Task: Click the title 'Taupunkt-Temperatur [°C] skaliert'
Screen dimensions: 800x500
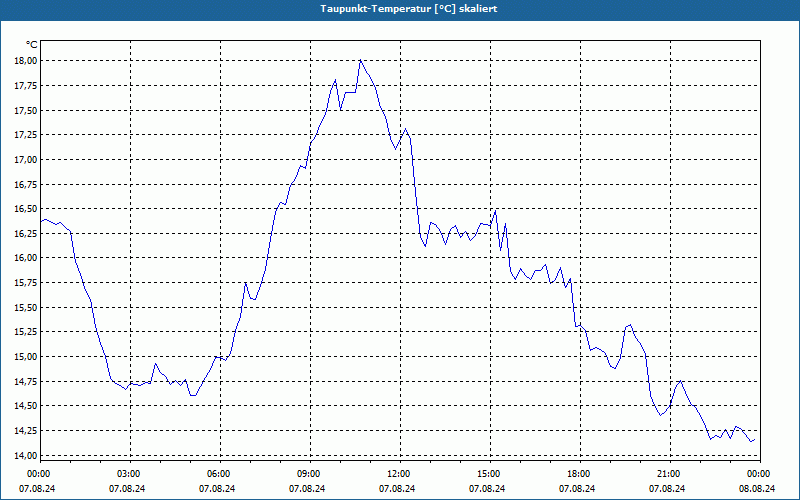Action: [x=409, y=9]
